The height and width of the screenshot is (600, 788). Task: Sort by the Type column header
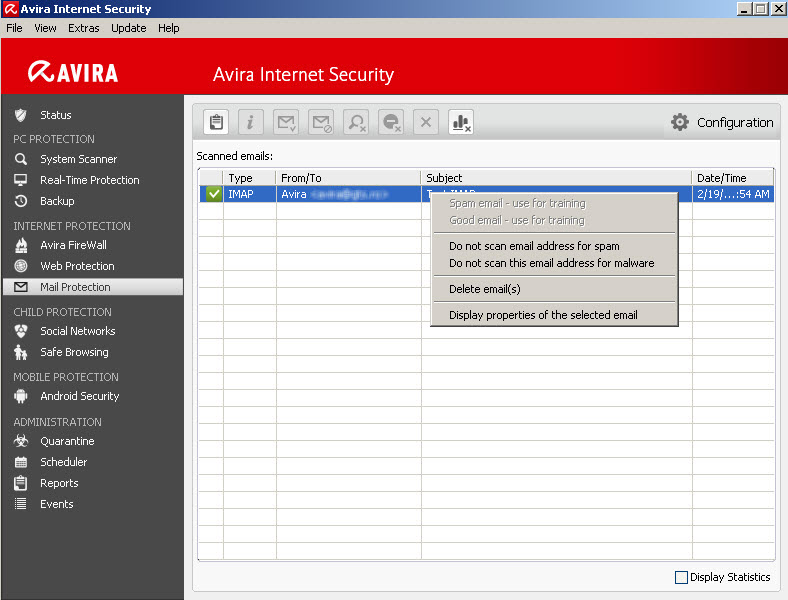(x=250, y=178)
